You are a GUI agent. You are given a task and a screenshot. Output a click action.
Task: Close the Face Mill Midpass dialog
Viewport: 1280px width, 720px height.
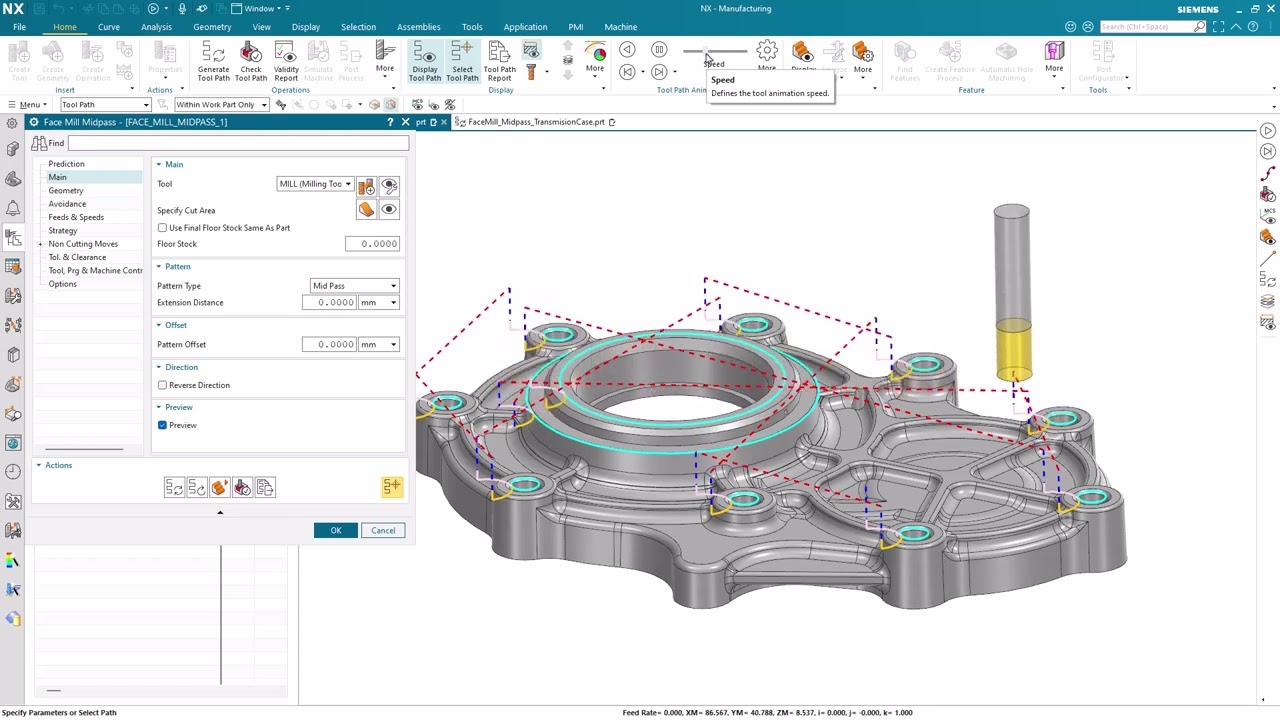[x=405, y=122]
